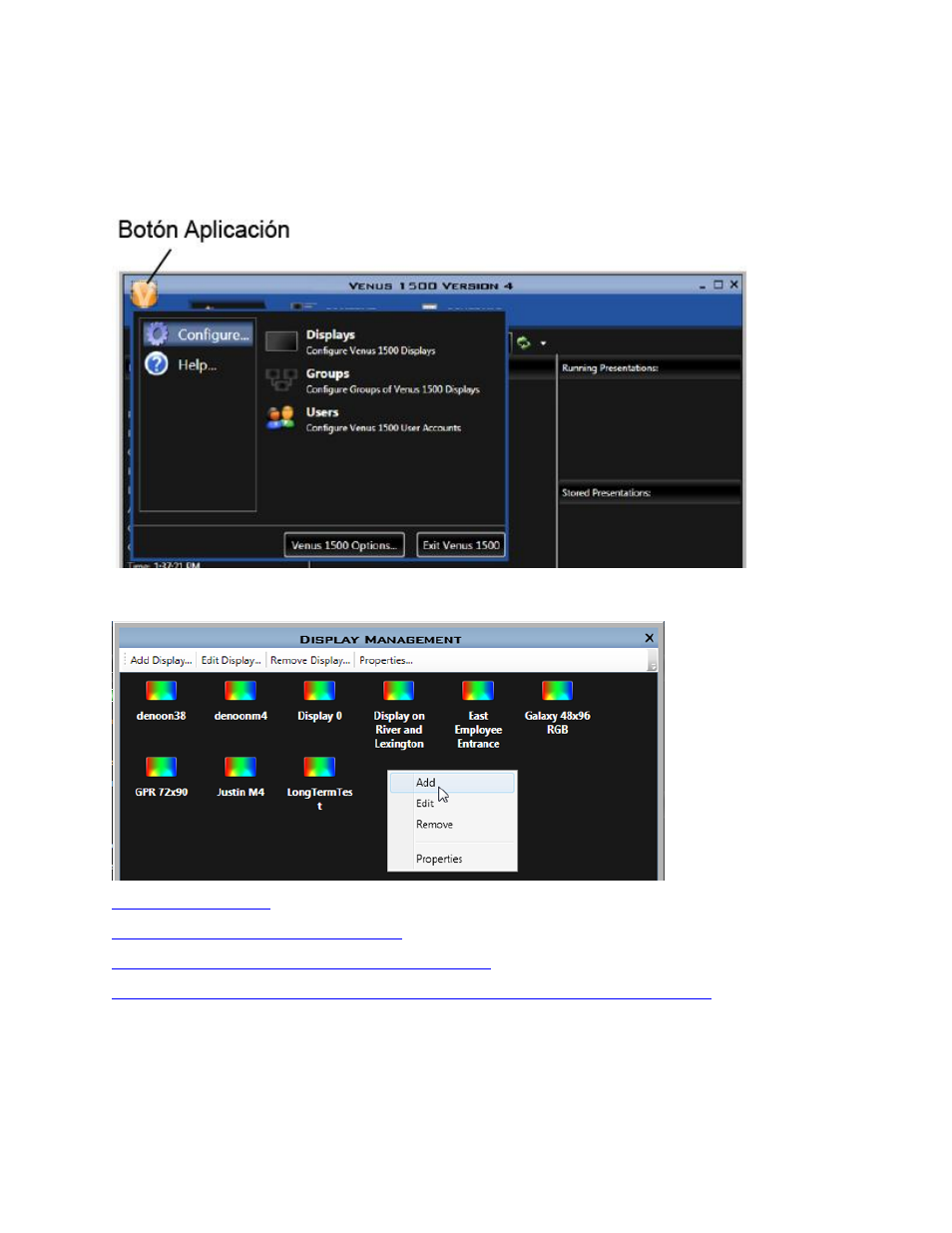Screen dimensions: 952x1233
Task: Click the Galaxy 48x96 RGB label
Action: pyautogui.click(x=557, y=723)
